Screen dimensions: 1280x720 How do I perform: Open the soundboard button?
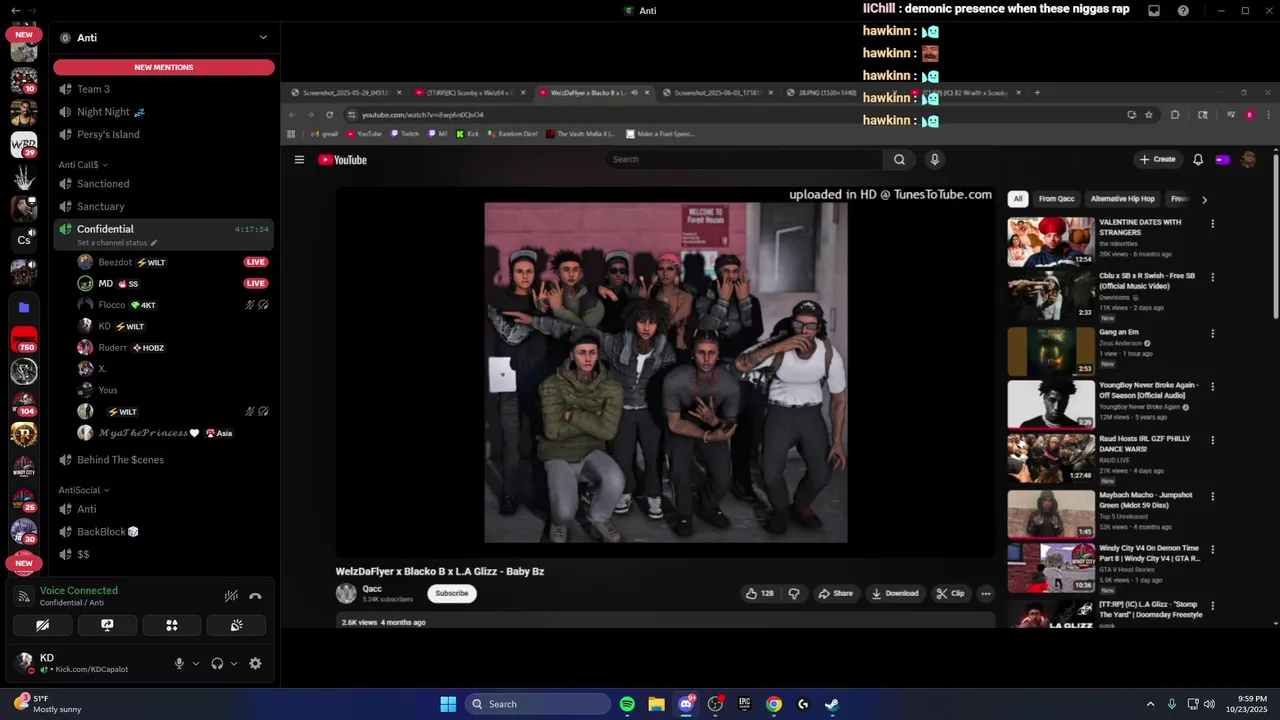coord(236,625)
